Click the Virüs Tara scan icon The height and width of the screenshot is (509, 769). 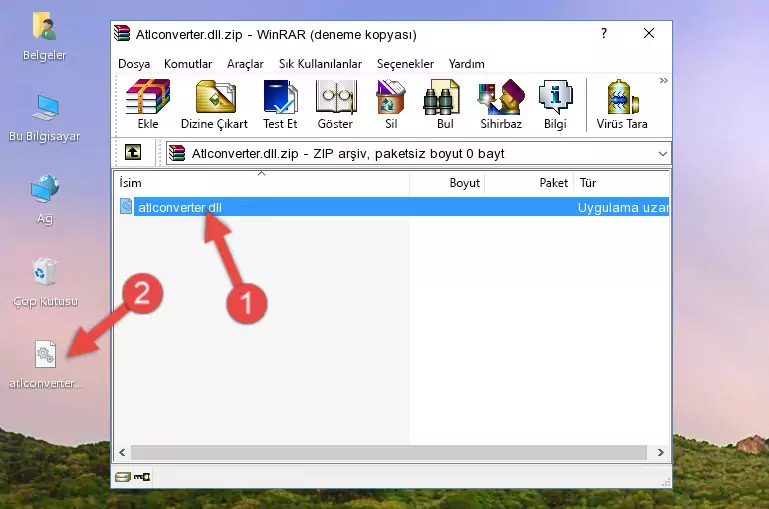click(622, 104)
